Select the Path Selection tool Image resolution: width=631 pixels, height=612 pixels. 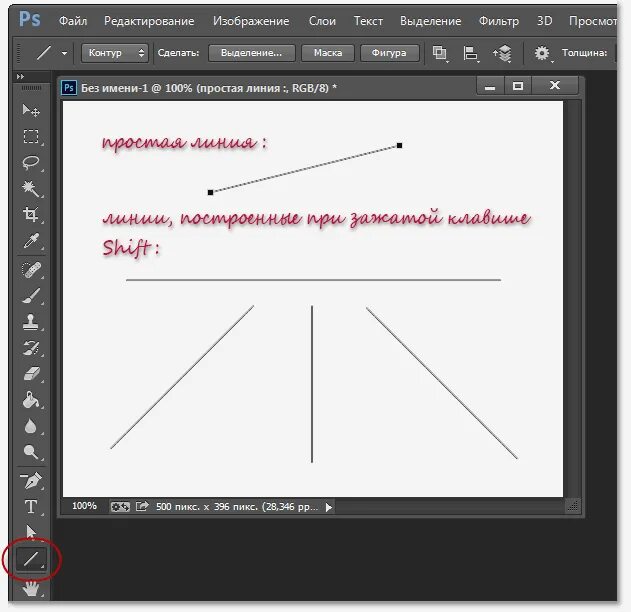coord(31,532)
